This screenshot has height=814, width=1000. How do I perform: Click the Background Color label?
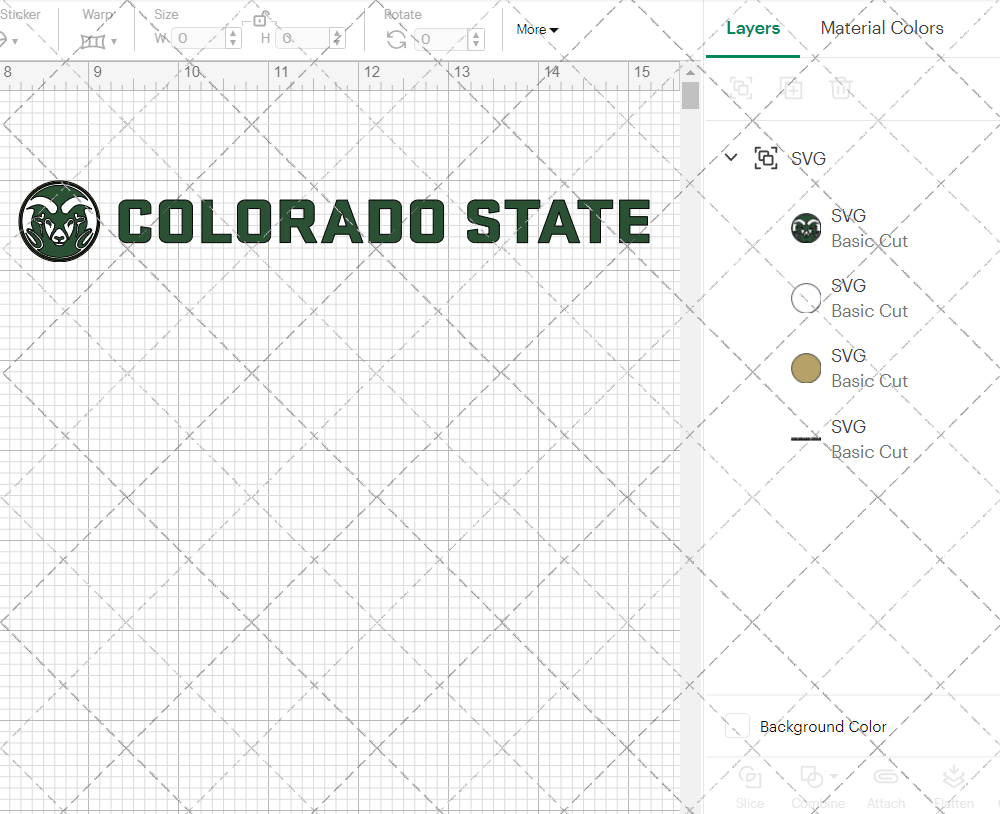coord(823,727)
